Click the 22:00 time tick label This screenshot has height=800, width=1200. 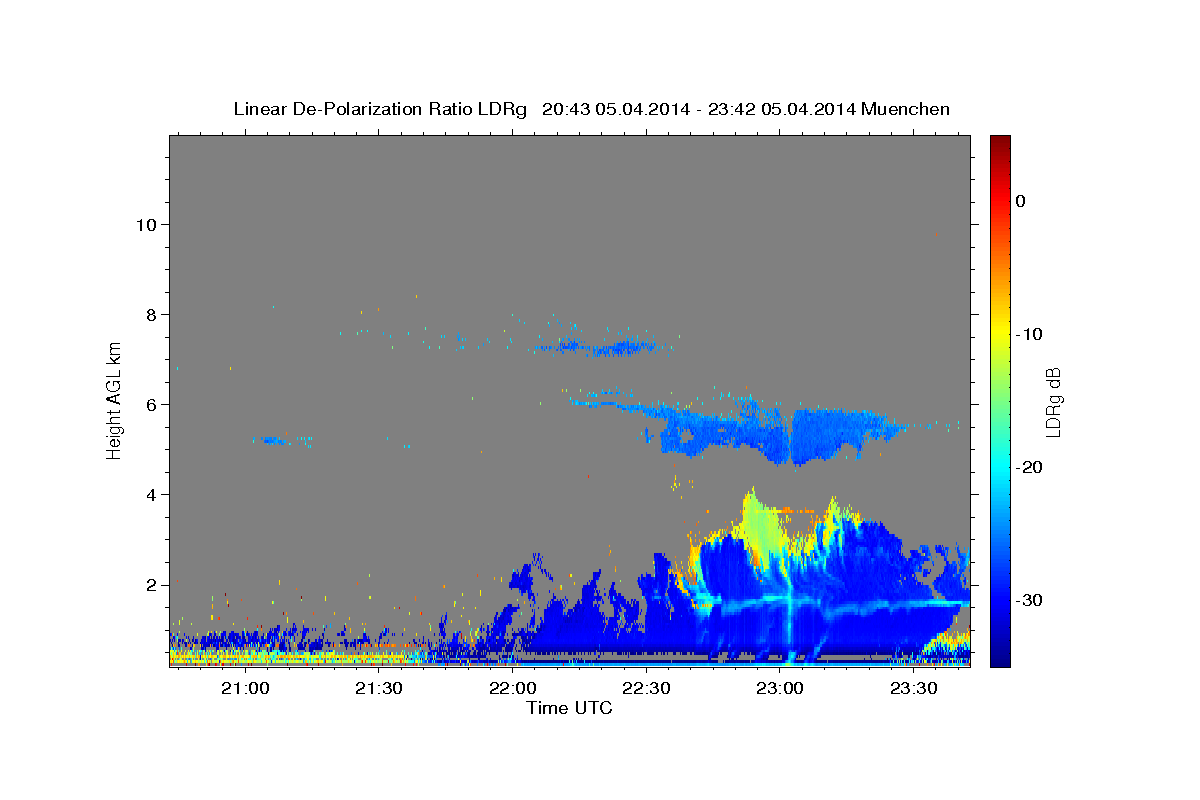click(512, 689)
